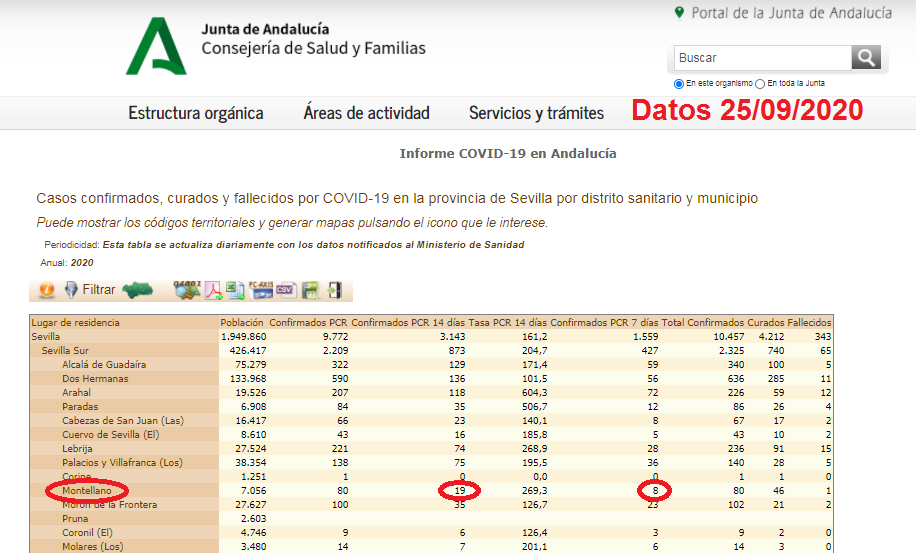Open Estructura orgánica menu
Screen dimensions: 916x553
point(196,113)
